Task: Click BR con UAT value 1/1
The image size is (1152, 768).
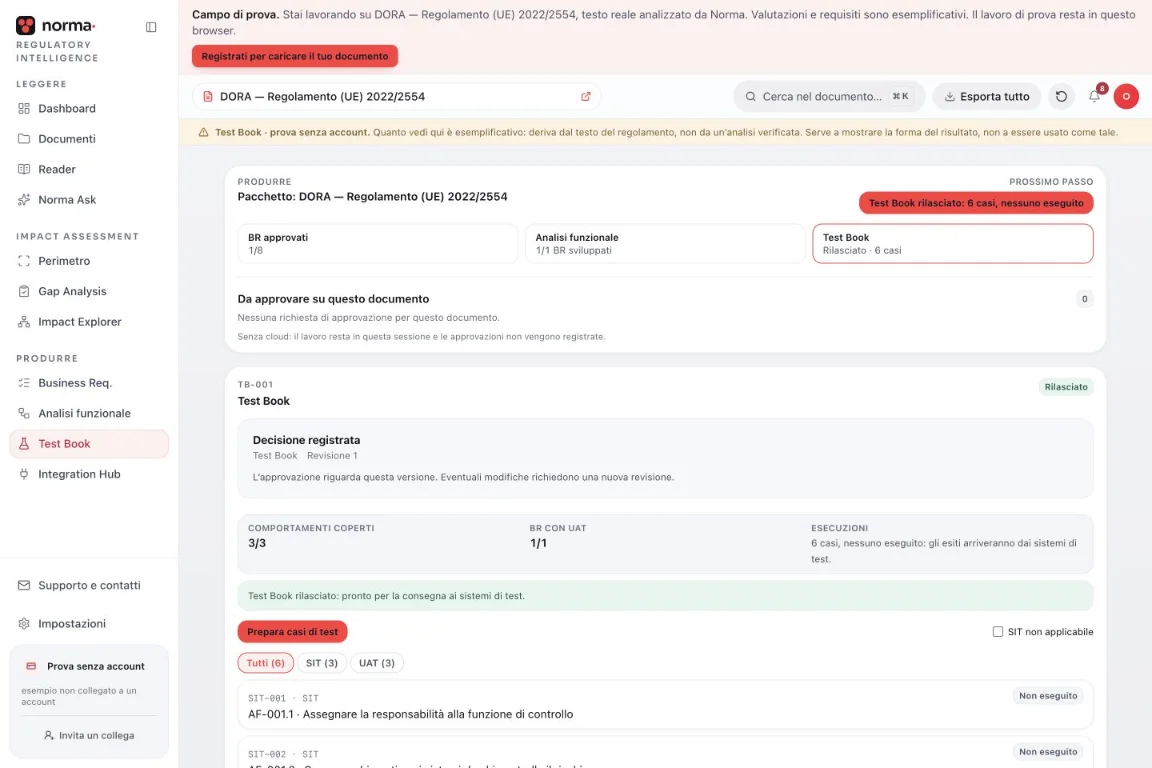Action: pos(539,544)
